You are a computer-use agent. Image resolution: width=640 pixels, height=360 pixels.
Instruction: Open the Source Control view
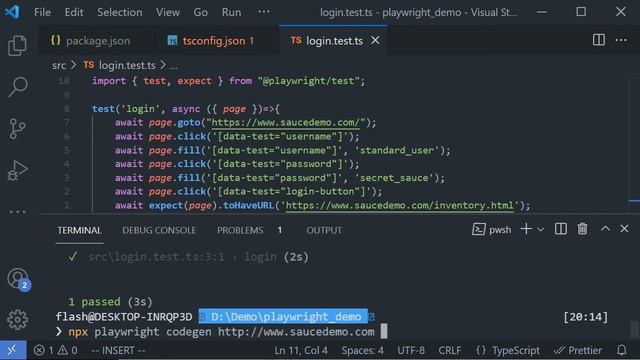(17, 129)
